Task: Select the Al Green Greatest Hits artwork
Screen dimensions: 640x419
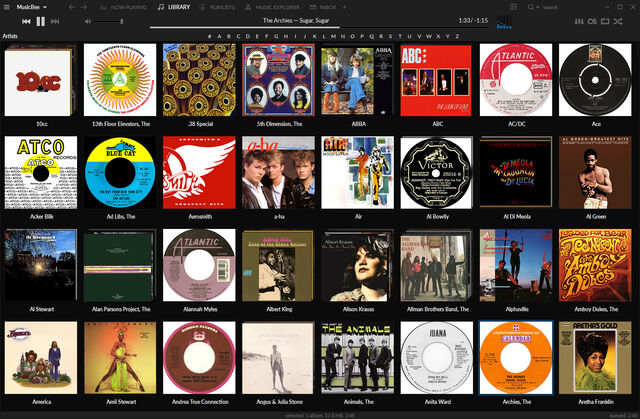Action: [x=595, y=173]
